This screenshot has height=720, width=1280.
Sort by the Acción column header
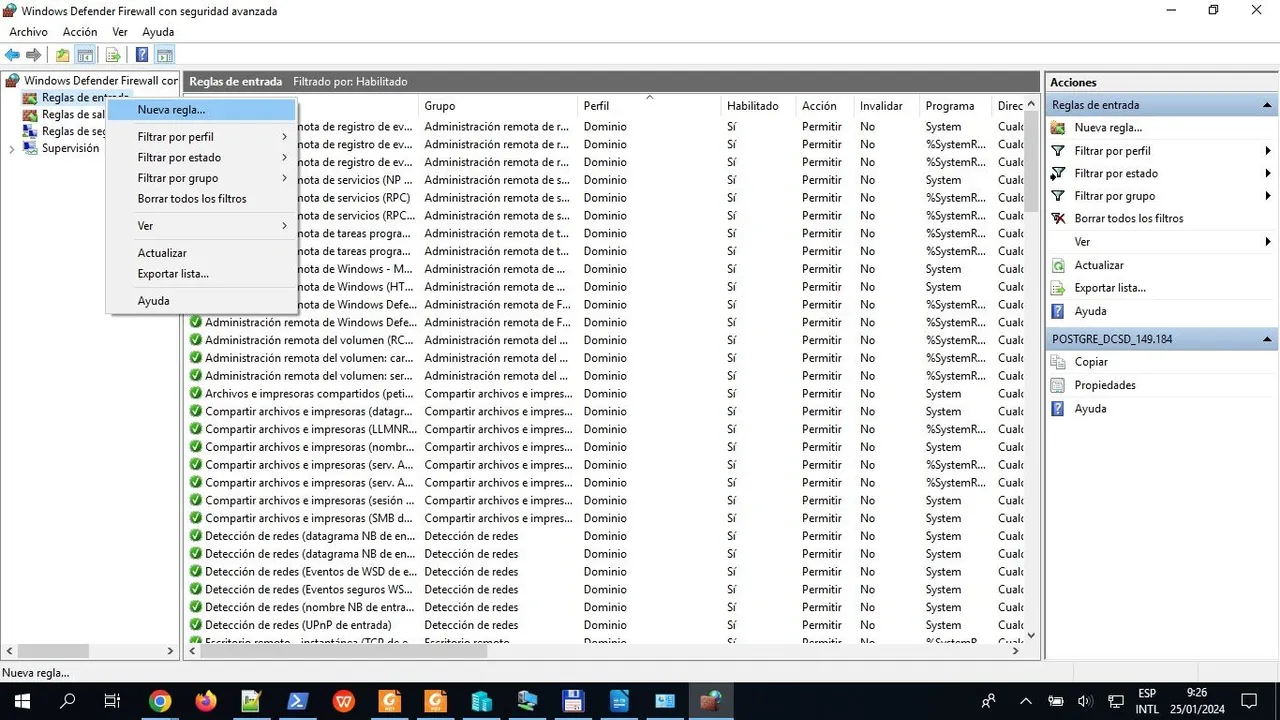click(x=824, y=106)
